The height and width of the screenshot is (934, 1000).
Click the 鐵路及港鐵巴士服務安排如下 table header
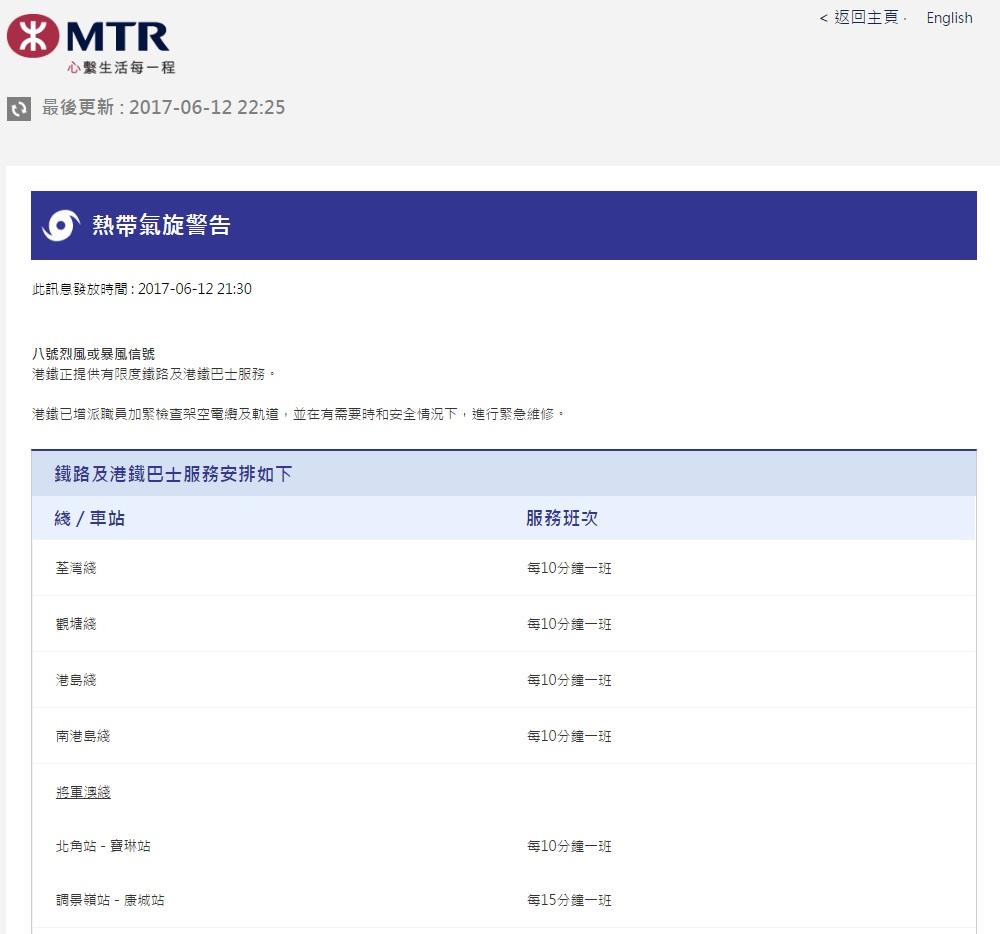173,474
